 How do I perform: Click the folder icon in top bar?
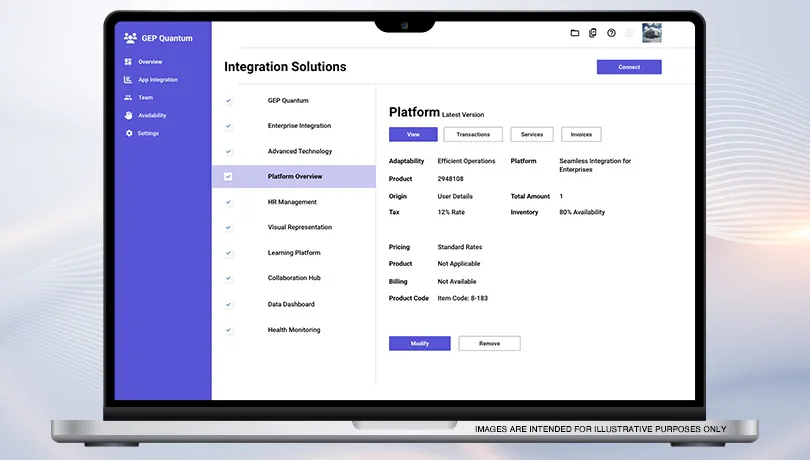coord(575,33)
